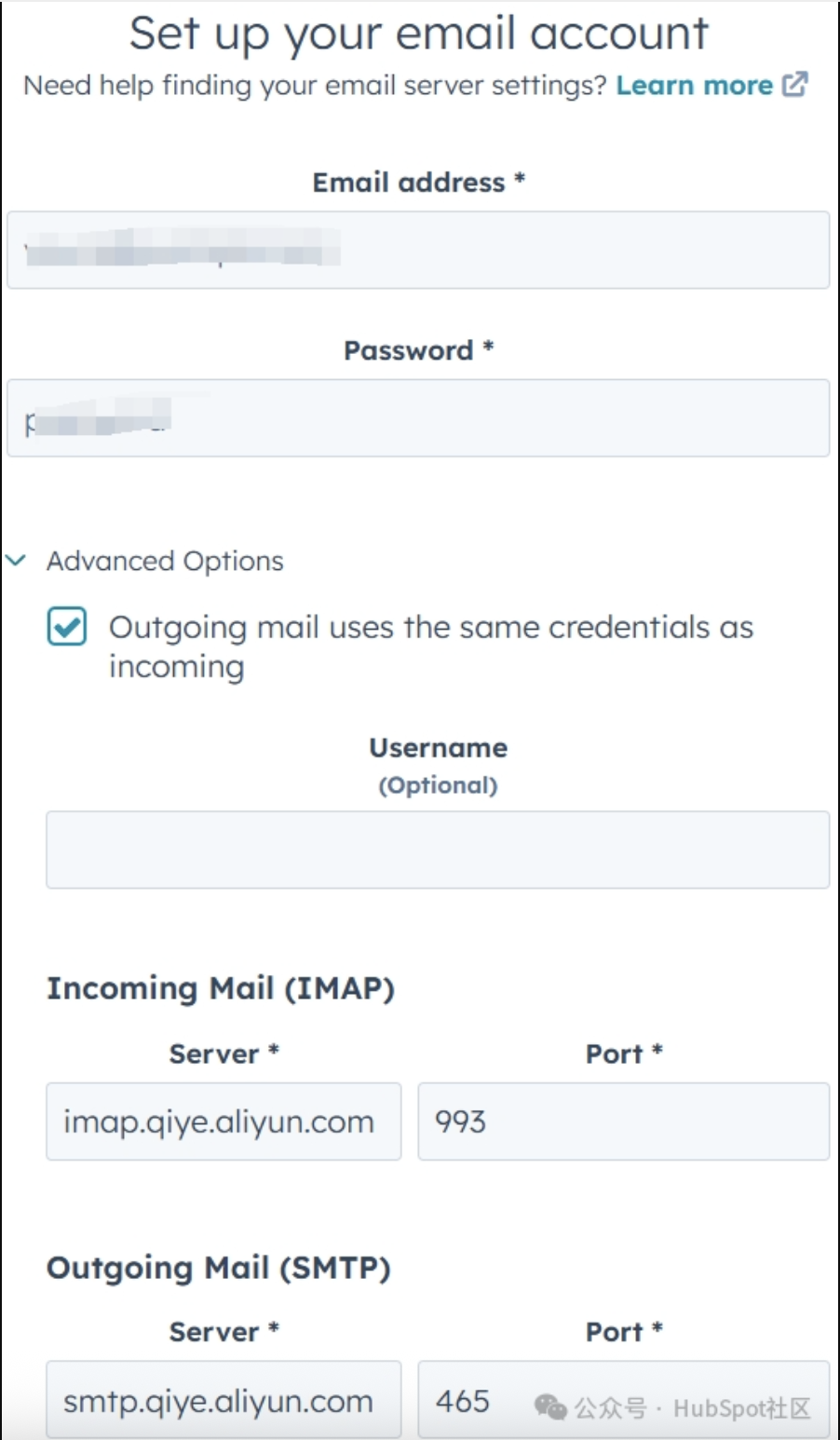This screenshot has width=840, height=1440.
Task: Collapse the Advanced Options chevron
Action: coord(16,561)
